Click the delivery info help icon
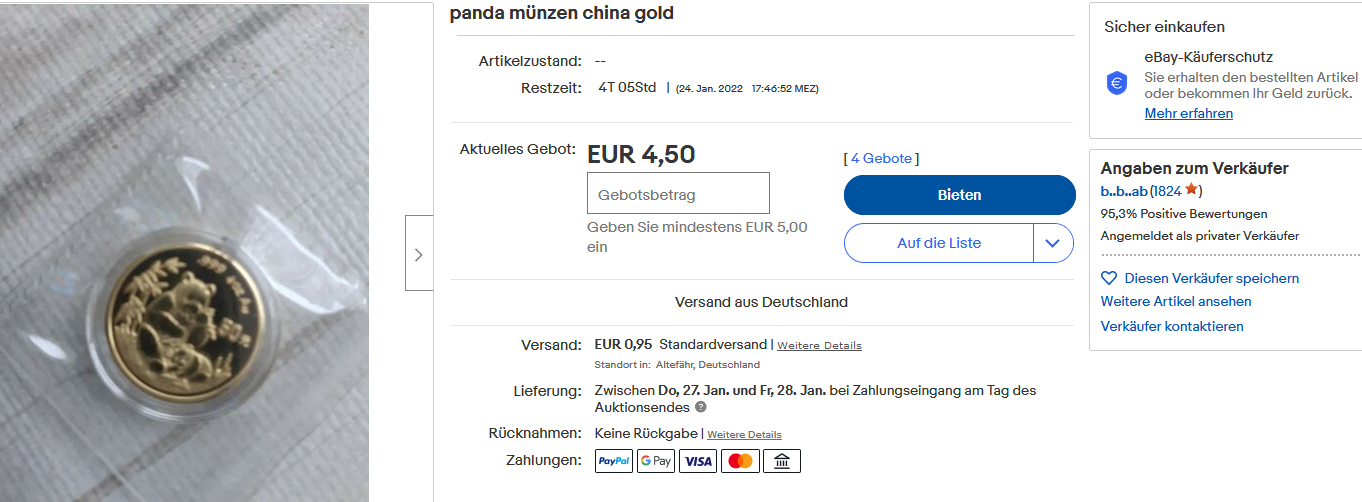The width and height of the screenshot is (1362, 502). point(701,407)
